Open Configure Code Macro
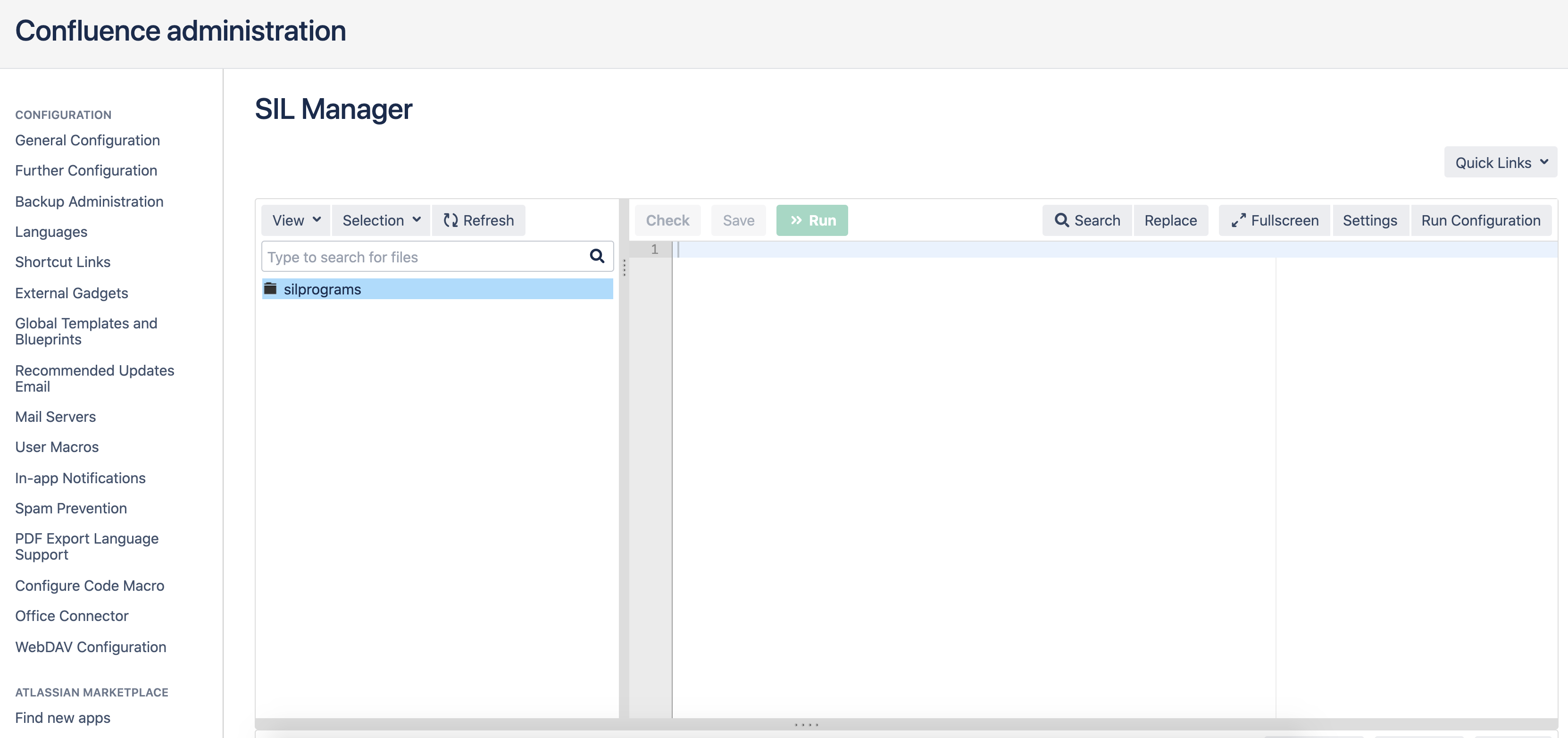The height and width of the screenshot is (738, 1568). (90, 585)
